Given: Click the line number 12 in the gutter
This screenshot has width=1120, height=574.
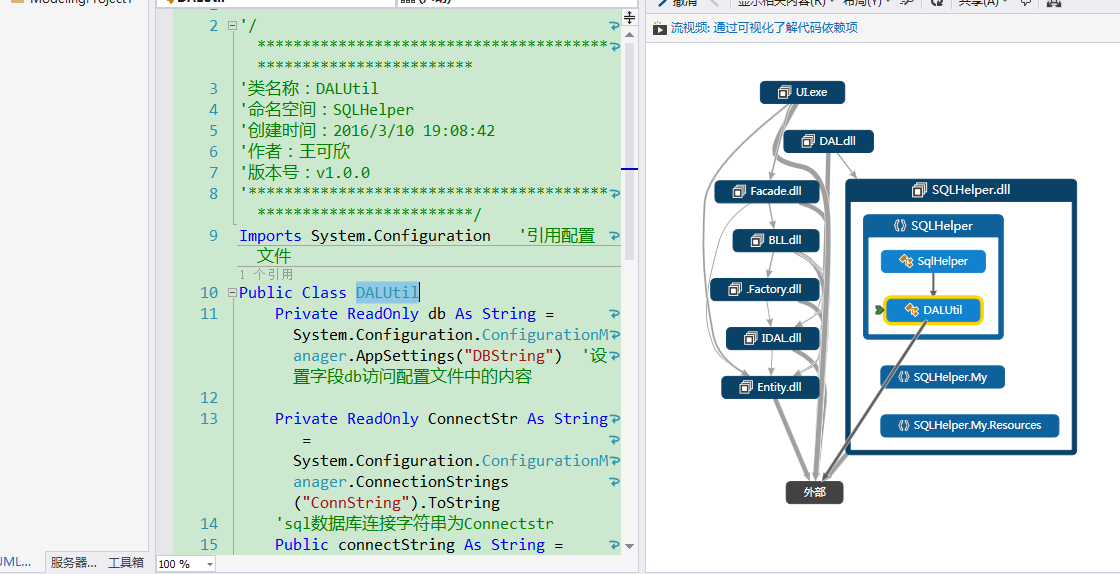Looking at the screenshot, I should (x=209, y=398).
